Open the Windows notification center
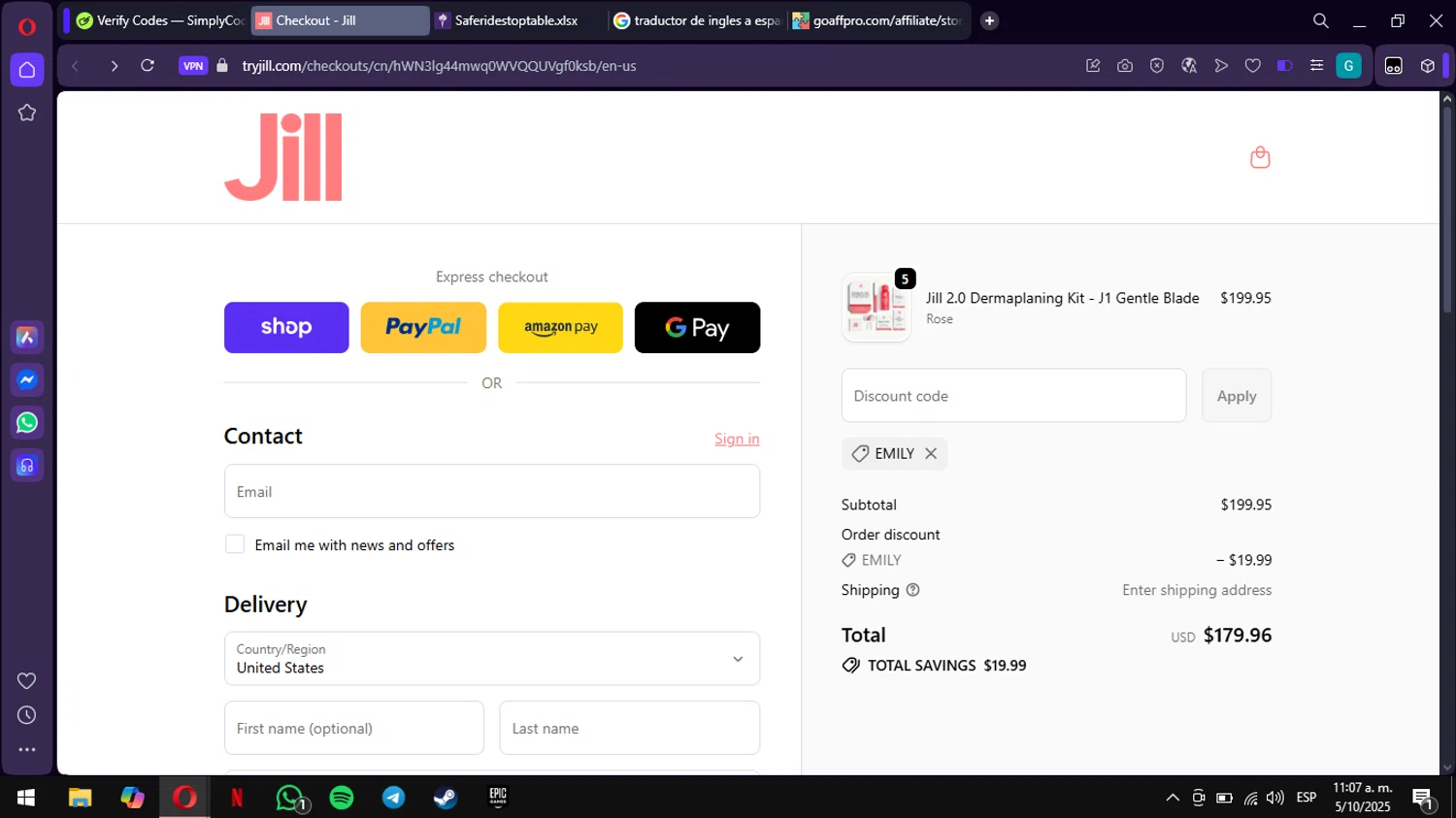 (x=1424, y=799)
